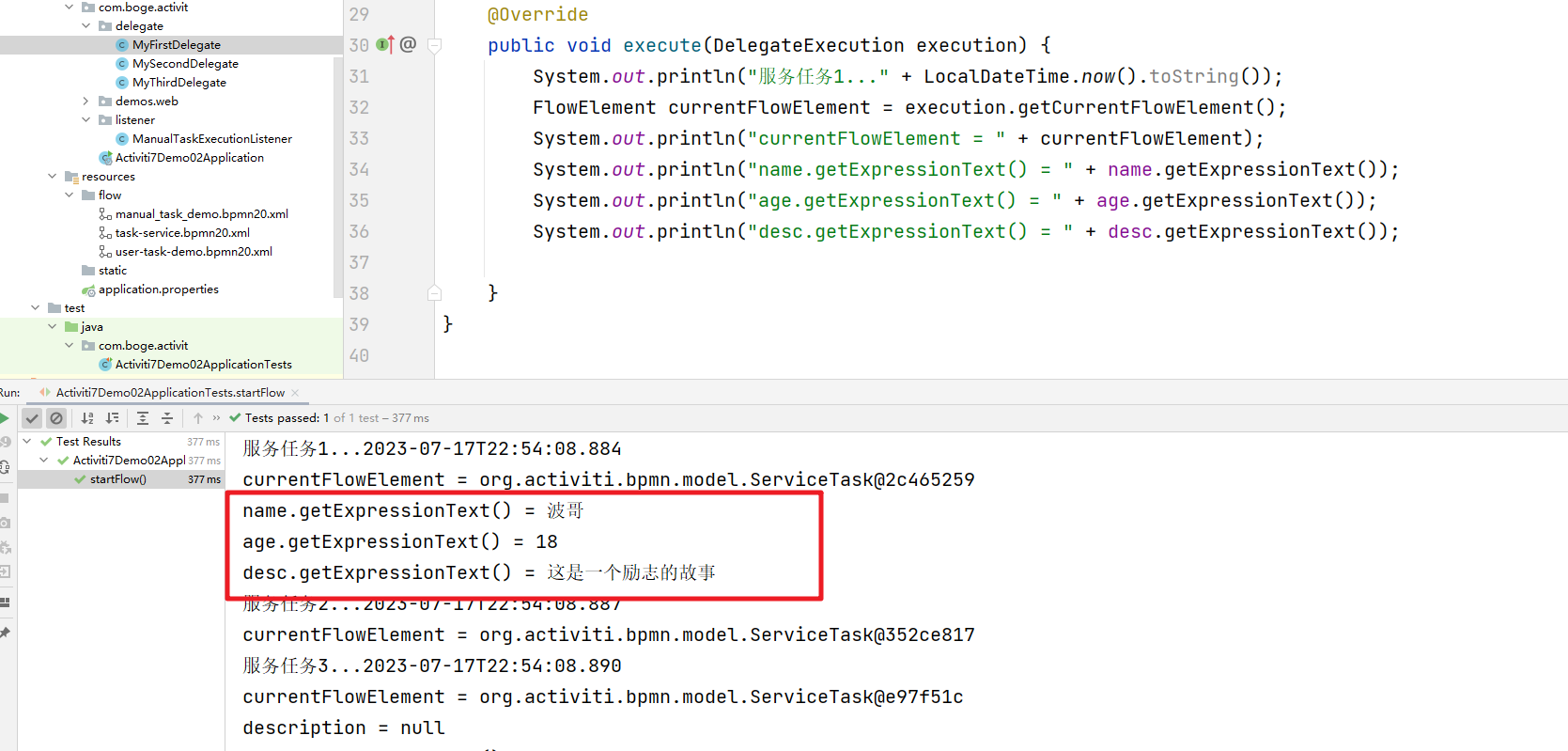This screenshot has height=751, width=1568.
Task: Open Activiti7Demo02Application class
Action: 190,158
